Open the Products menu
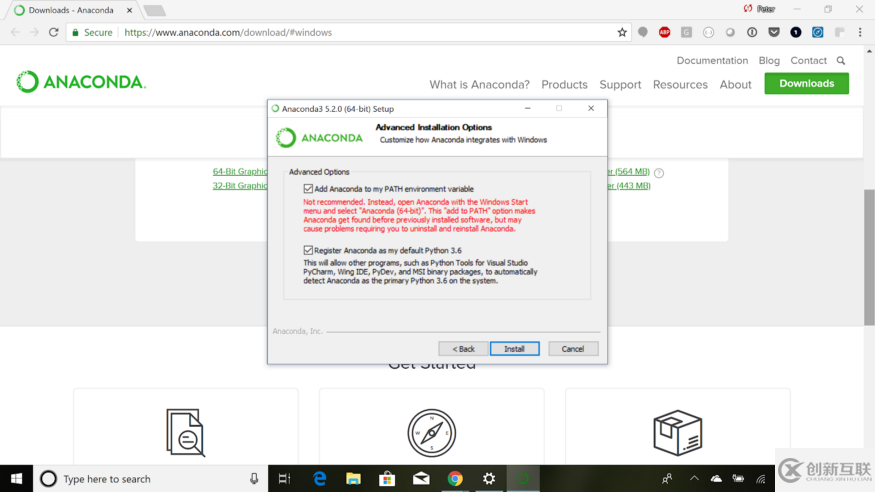 (x=564, y=85)
